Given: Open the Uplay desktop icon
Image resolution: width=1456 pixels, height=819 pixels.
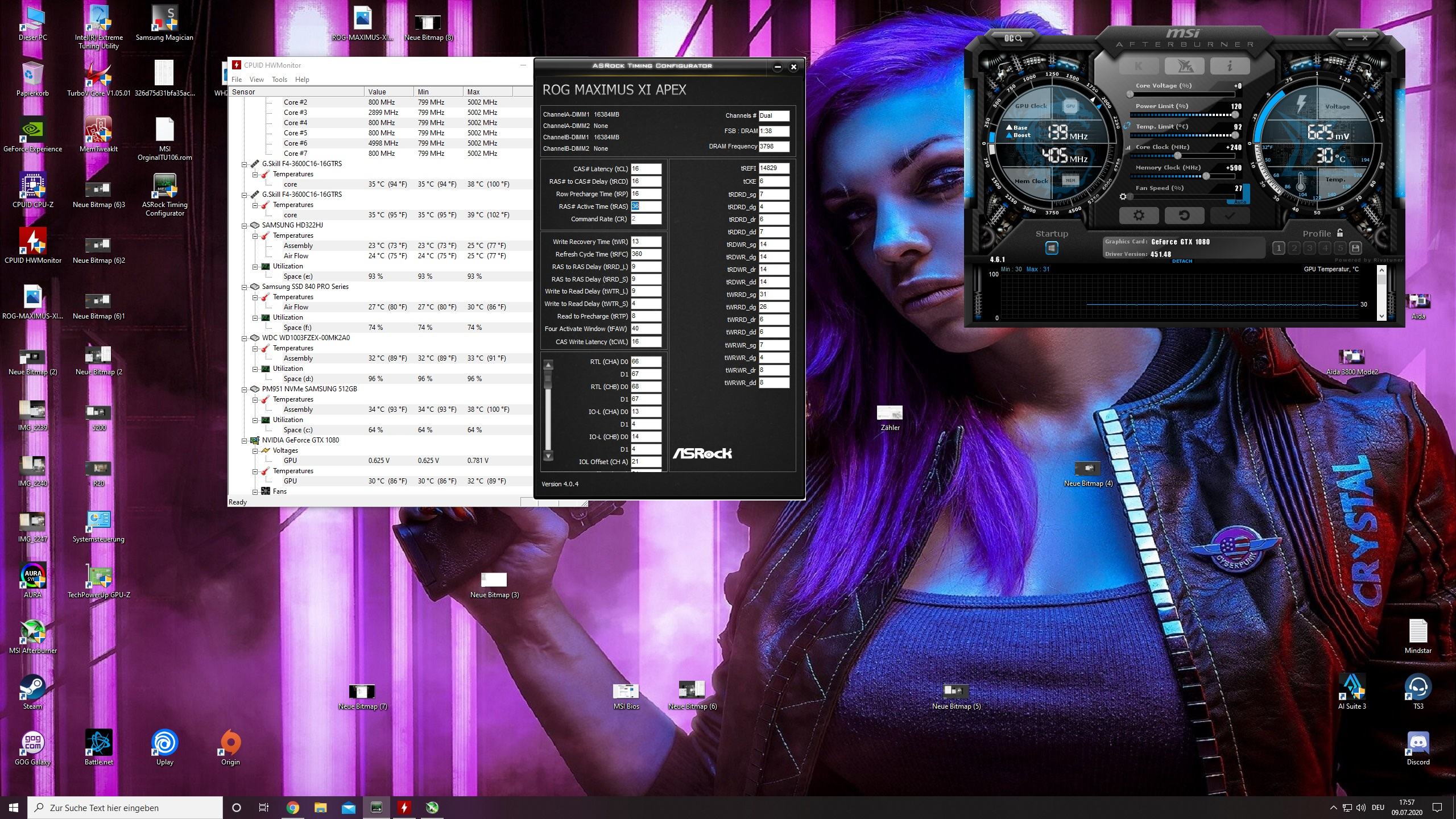Looking at the screenshot, I should point(165,748).
